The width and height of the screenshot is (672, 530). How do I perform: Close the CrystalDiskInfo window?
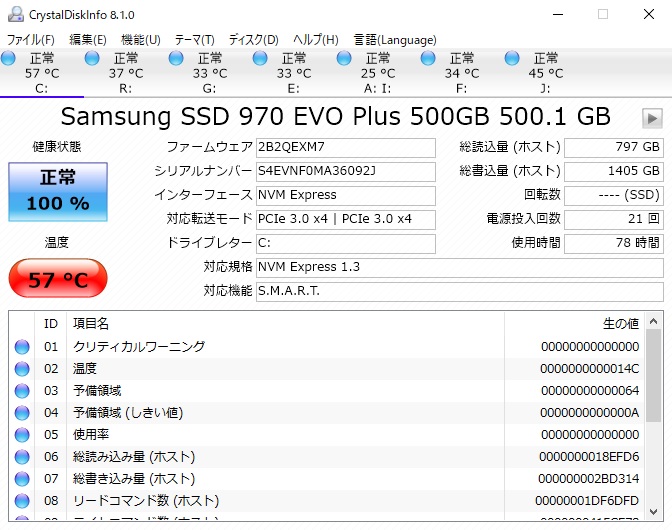(x=649, y=15)
